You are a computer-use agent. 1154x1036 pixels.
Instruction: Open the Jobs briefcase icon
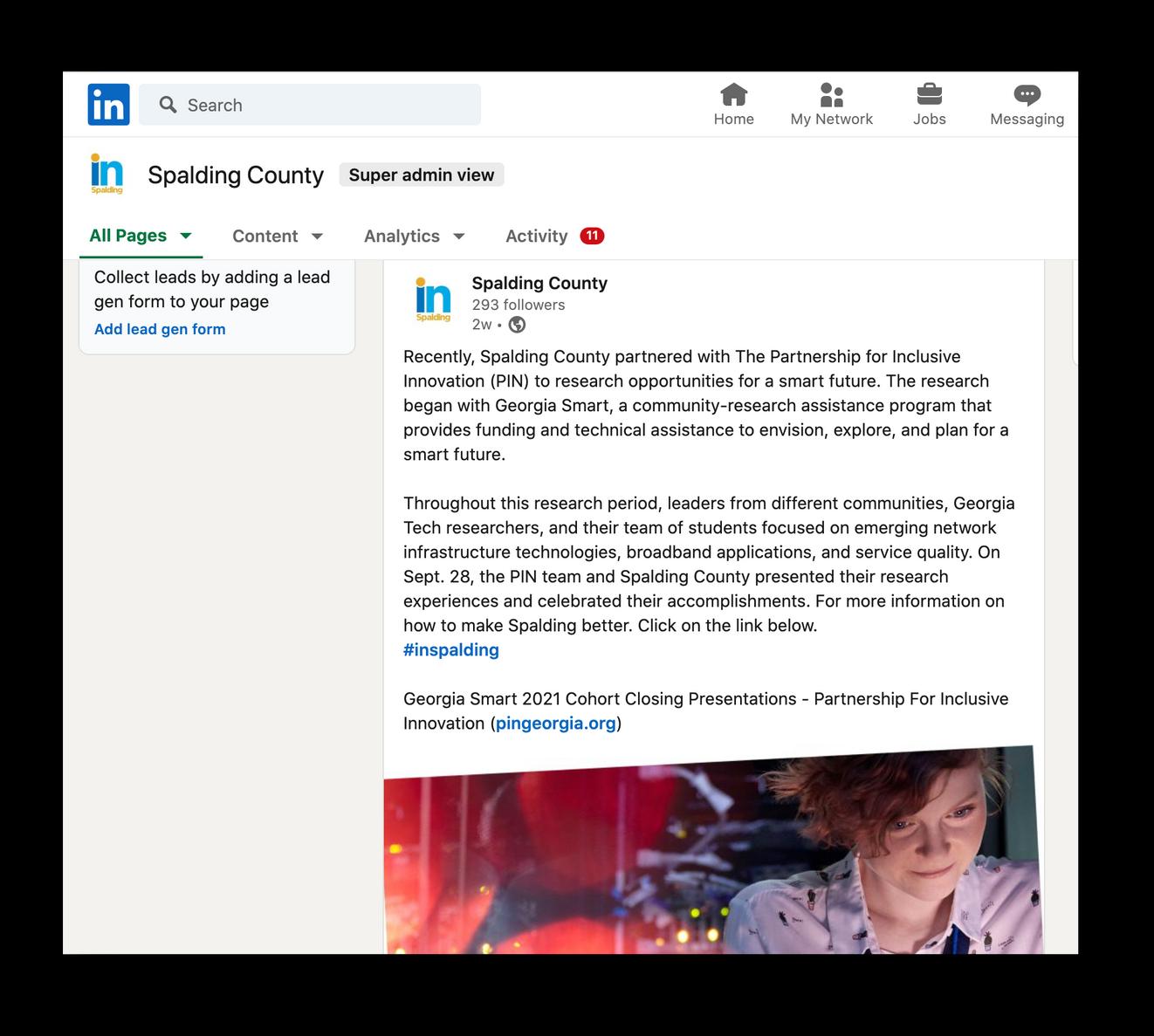(929, 94)
